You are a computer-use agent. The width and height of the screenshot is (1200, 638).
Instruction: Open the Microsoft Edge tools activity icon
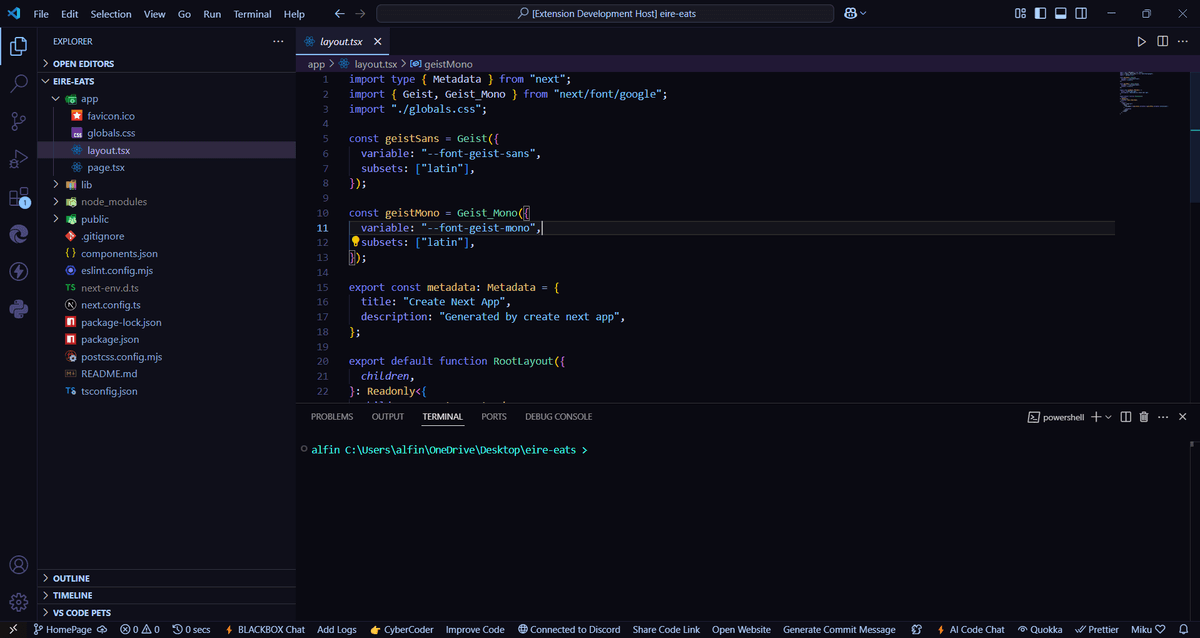[18, 234]
